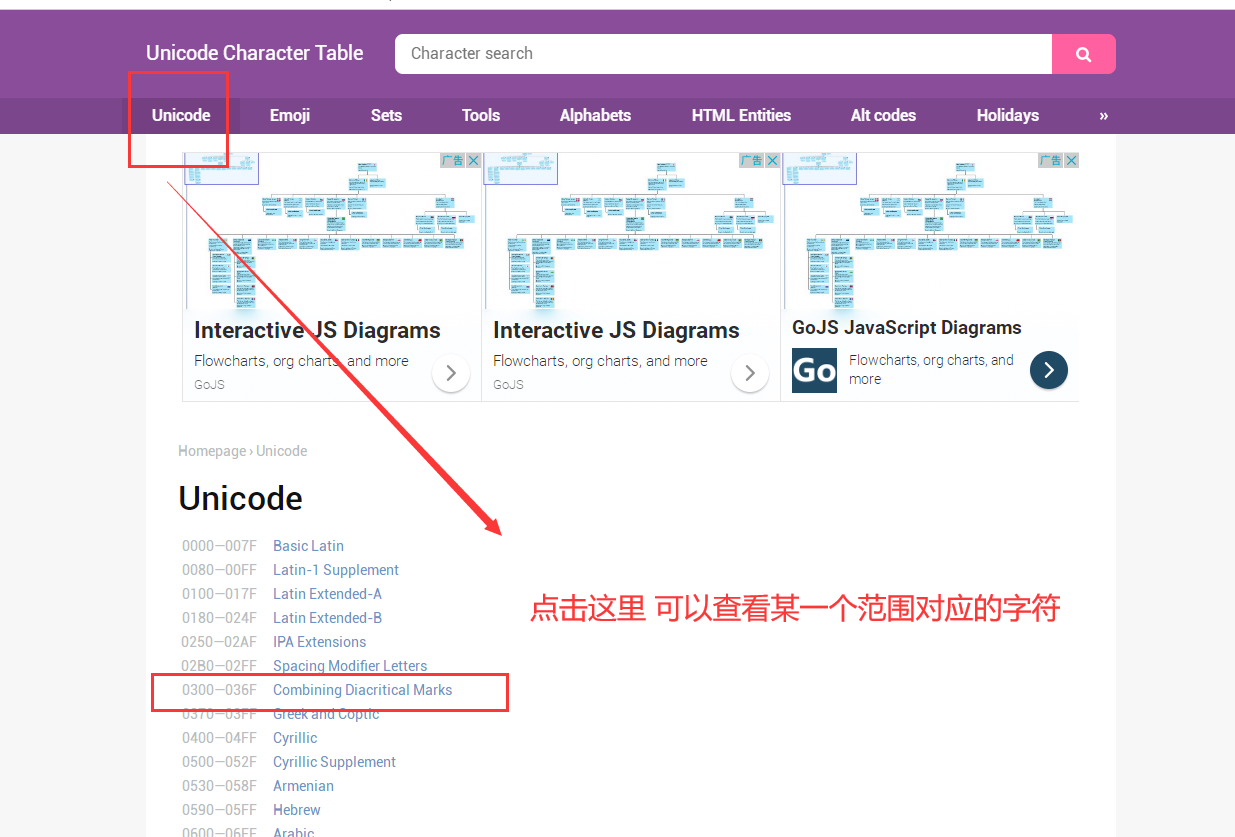Click range text 0400—04FF
The image size is (1235, 837).
[x=219, y=738]
